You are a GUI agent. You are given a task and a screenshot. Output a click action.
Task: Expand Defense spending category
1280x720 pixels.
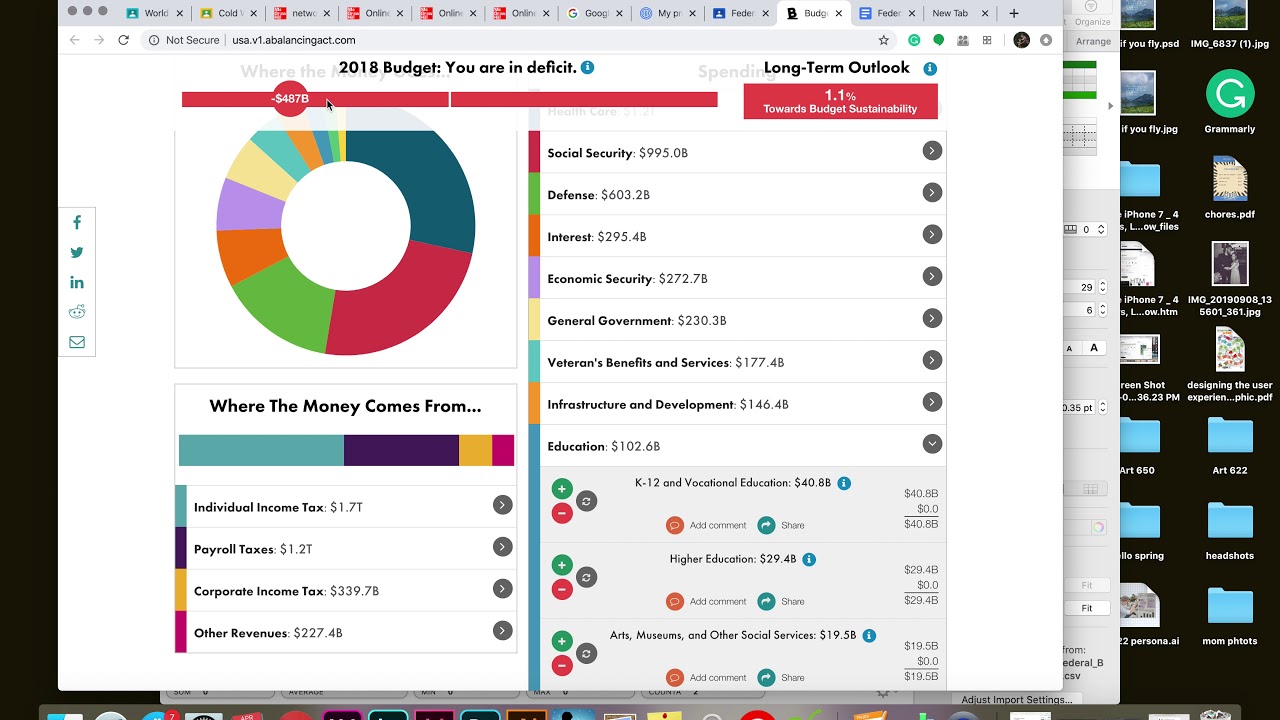[932, 192]
